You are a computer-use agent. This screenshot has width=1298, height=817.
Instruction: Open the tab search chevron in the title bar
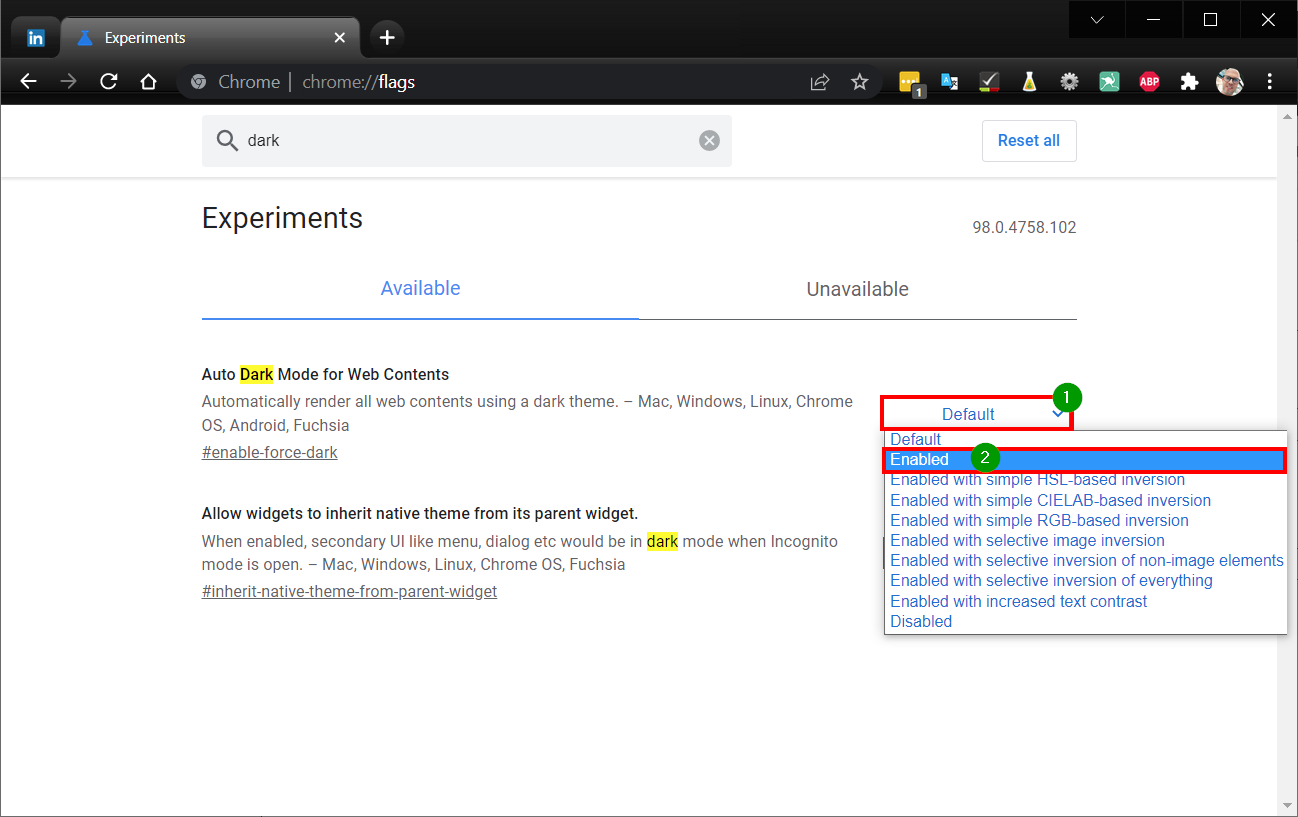(x=1097, y=19)
